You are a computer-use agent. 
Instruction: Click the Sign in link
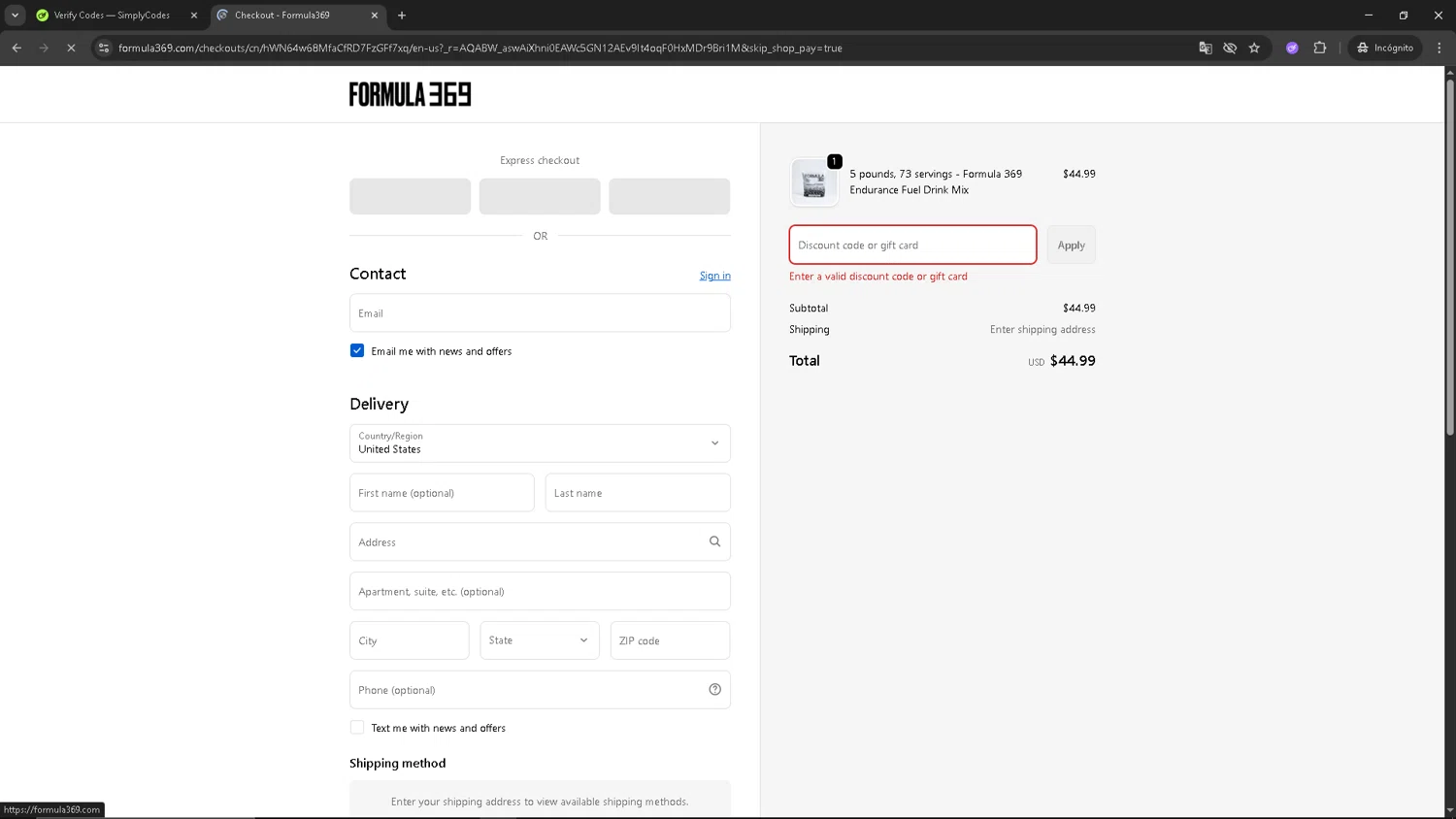(715, 276)
